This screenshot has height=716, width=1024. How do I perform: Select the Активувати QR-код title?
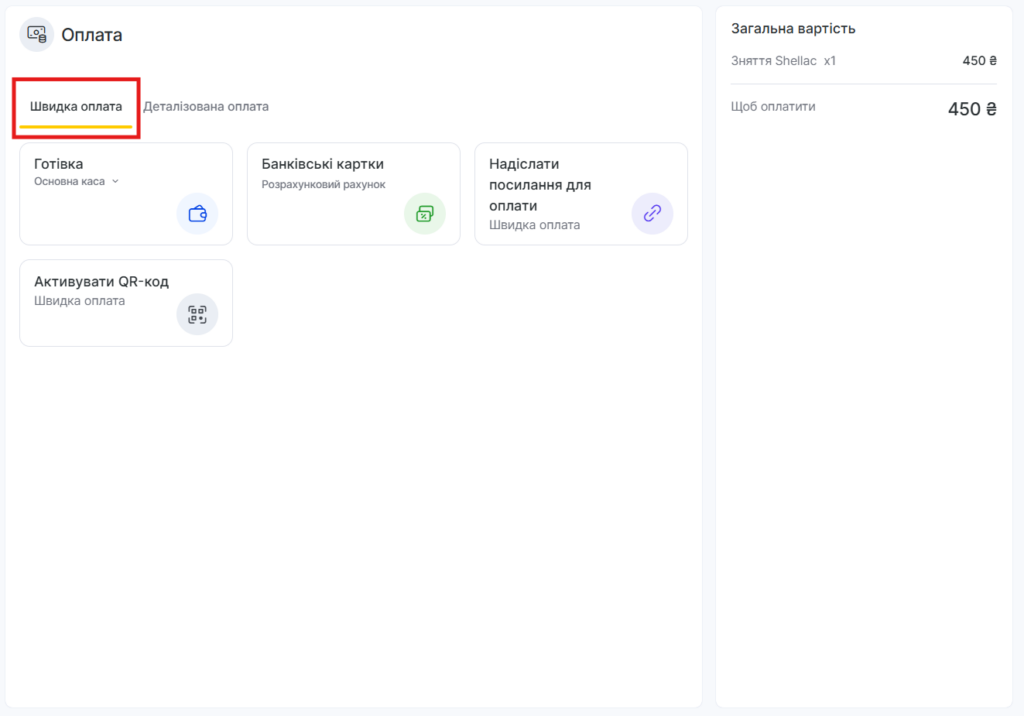tap(101, 281)
